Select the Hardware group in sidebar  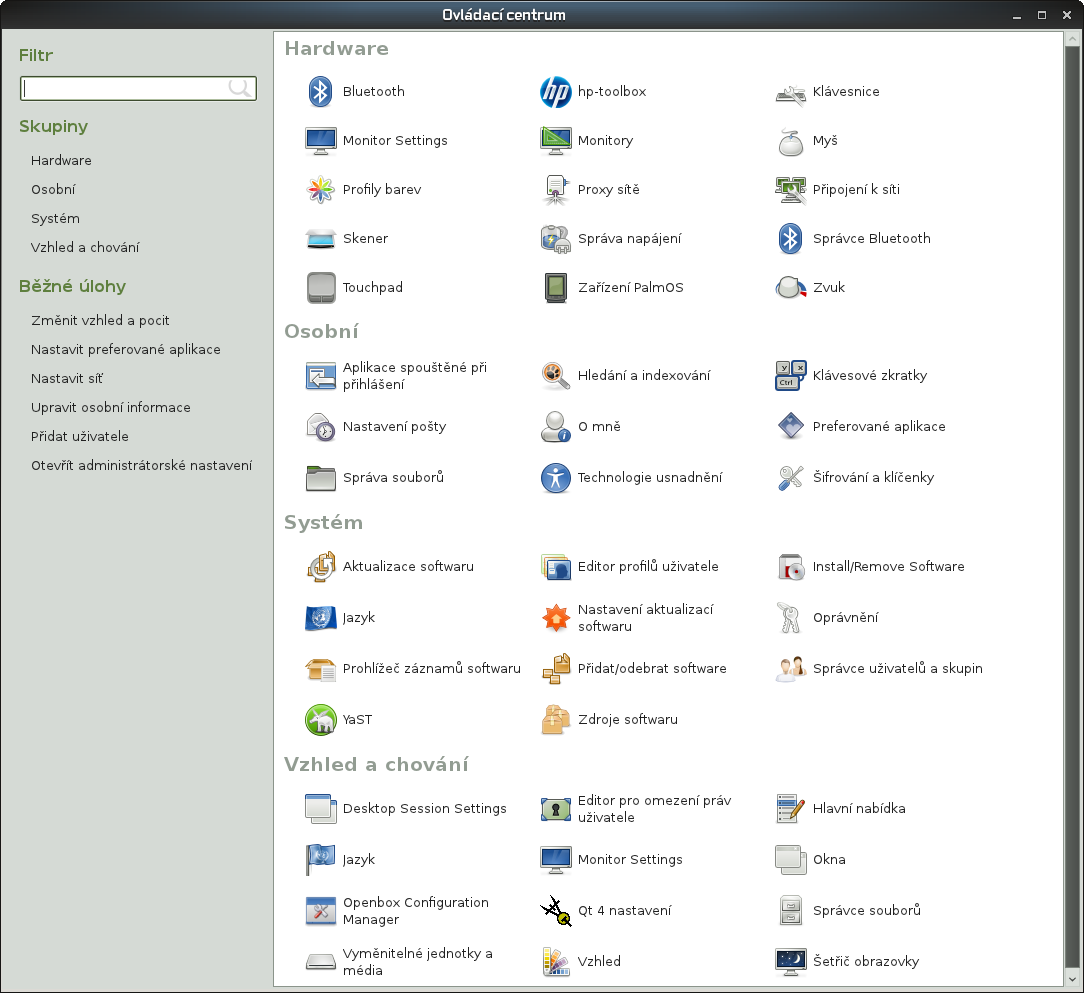click(61, 160)
